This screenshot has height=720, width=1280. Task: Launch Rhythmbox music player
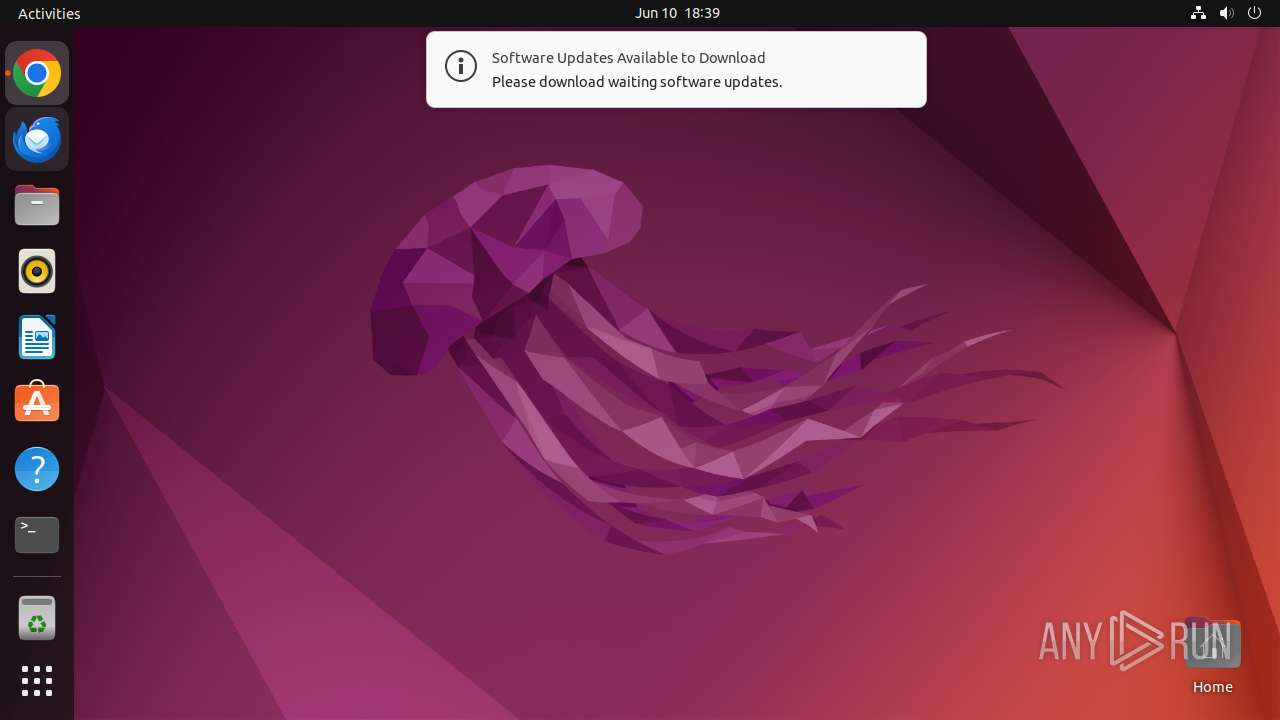tap(37, 271)
